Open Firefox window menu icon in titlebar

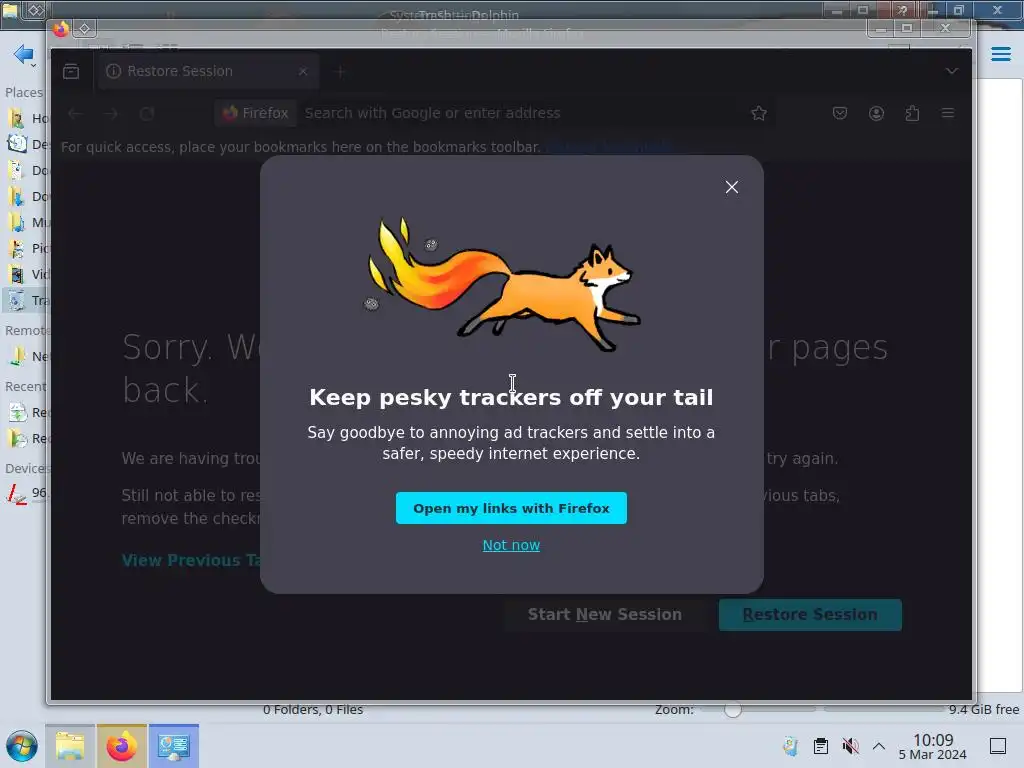point(61,29)
